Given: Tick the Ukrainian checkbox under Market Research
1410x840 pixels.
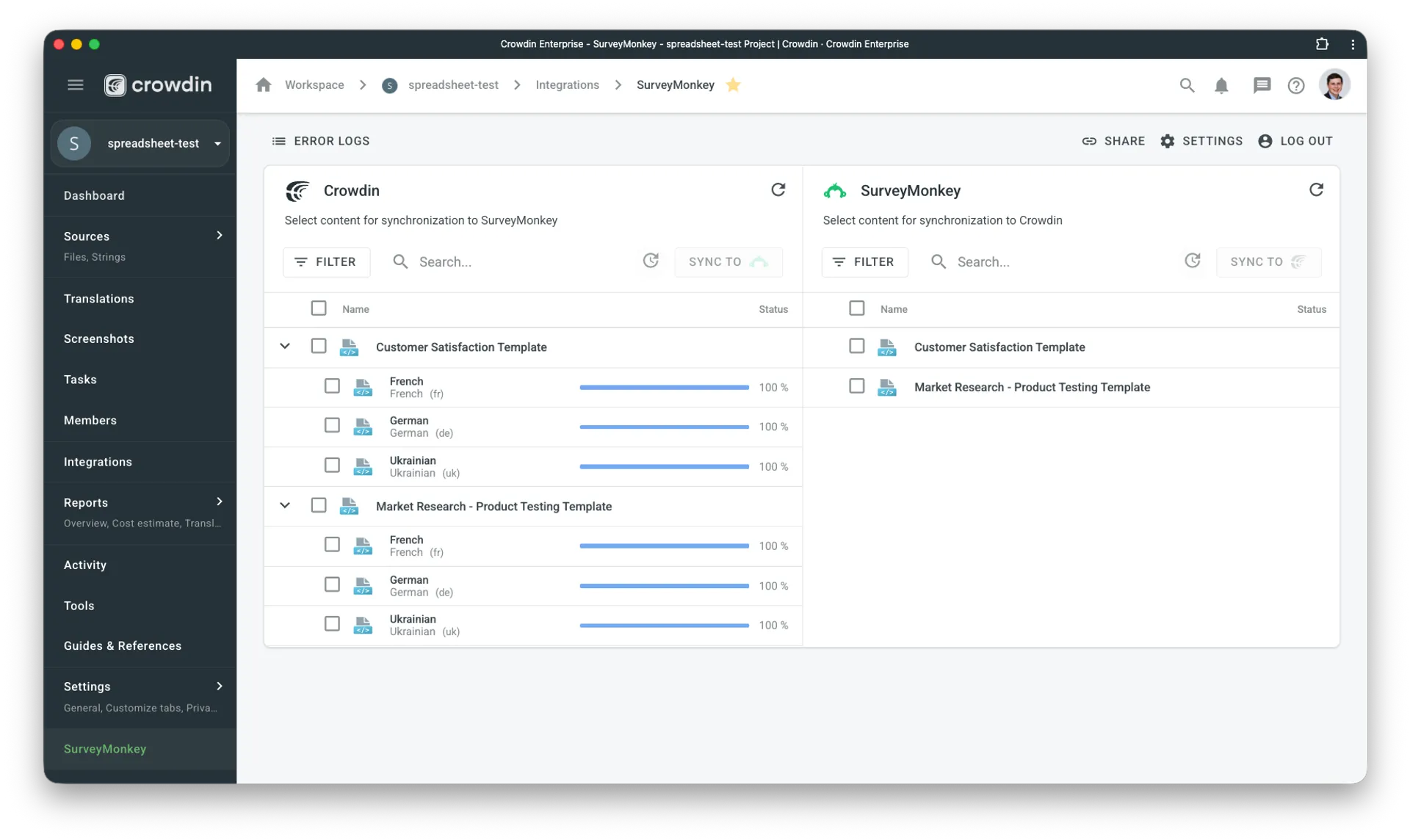Looking at the screenshot, I should tap(332, 624).
